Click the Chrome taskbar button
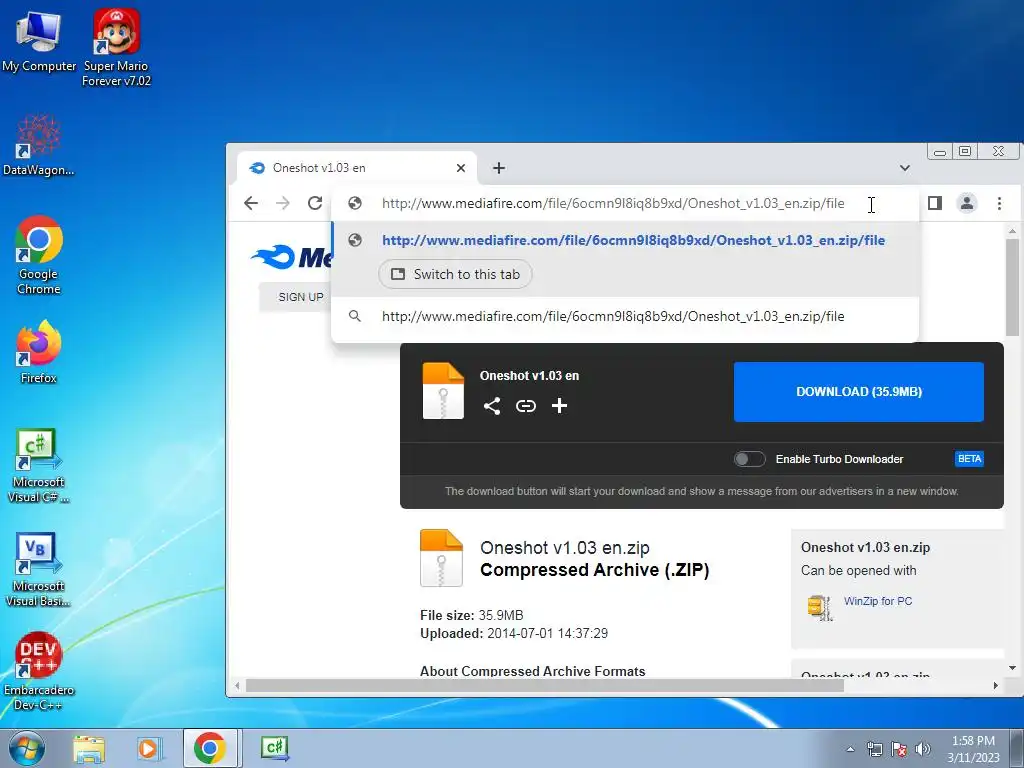The height and width of the screenshot is (768, 1024). click(209, 748)
